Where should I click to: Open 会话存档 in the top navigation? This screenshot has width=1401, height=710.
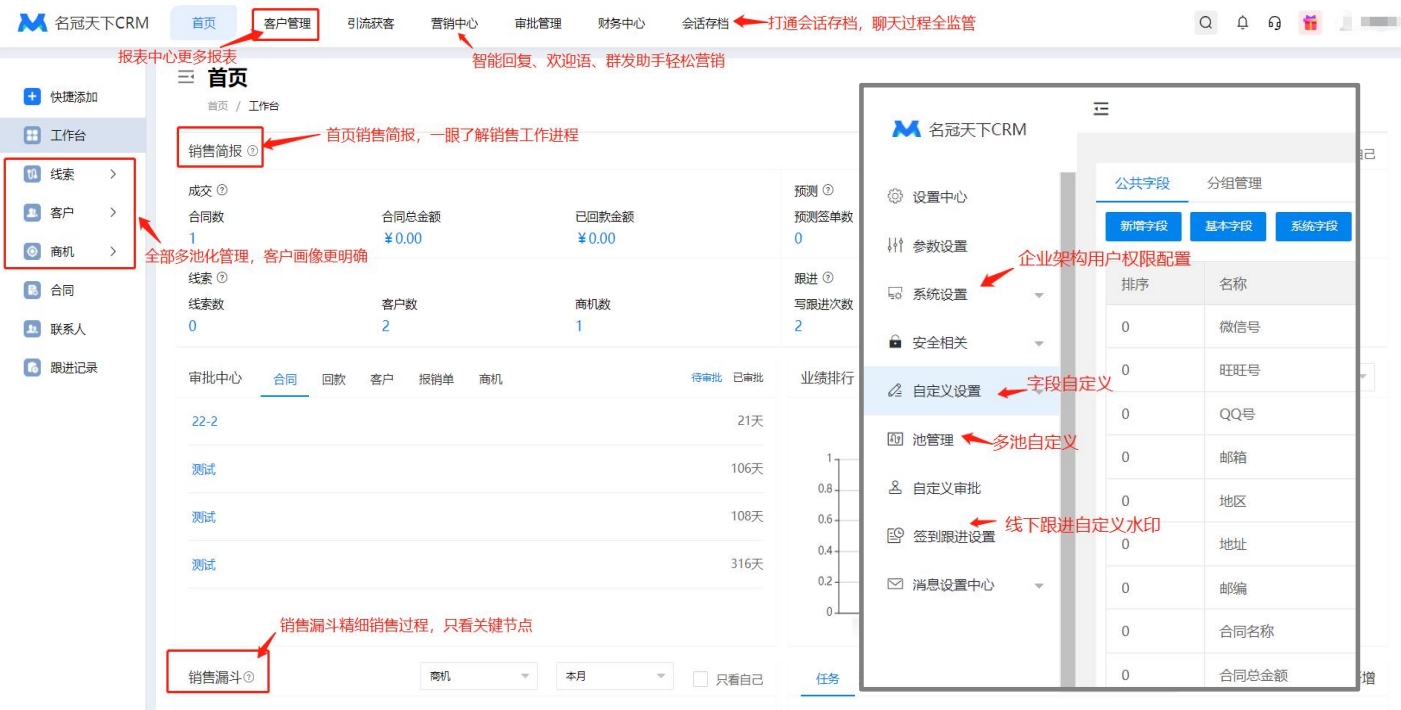pyautogui.click(x=705, y=23)
